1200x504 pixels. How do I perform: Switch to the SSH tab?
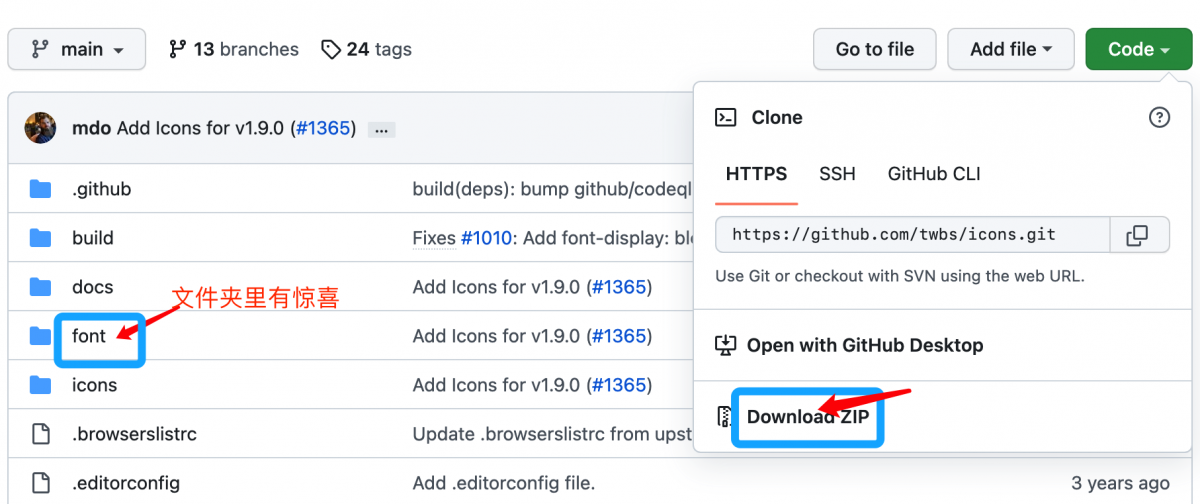point(837,174)
